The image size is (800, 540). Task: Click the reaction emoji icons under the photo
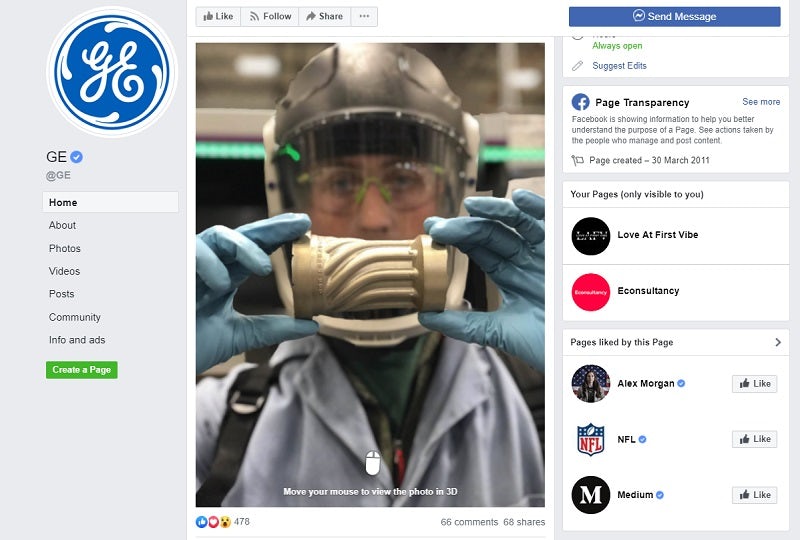[x=213, y=522]
